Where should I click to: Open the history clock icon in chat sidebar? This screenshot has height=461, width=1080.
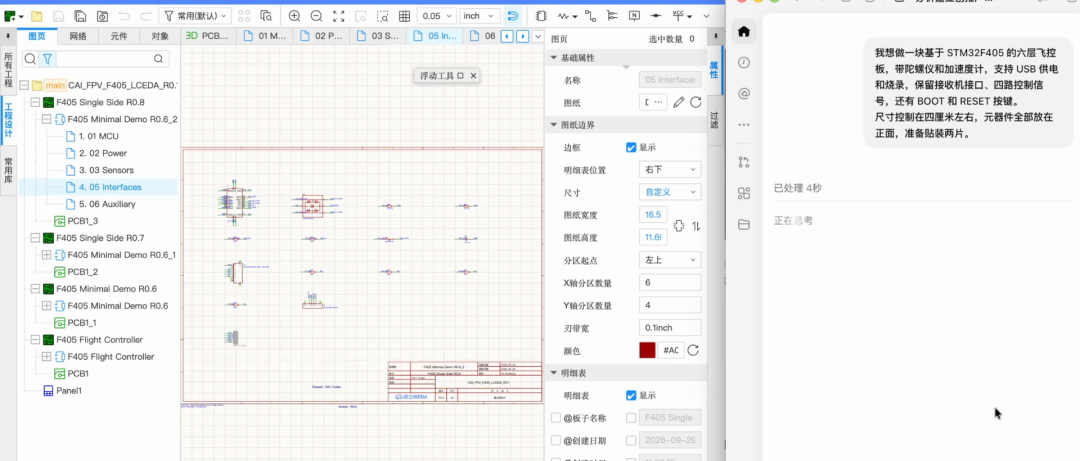point(743,63)
